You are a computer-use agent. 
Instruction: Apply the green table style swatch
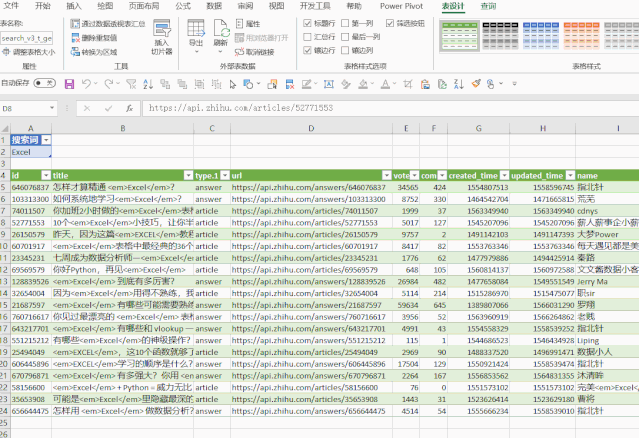tap(460, 36)
